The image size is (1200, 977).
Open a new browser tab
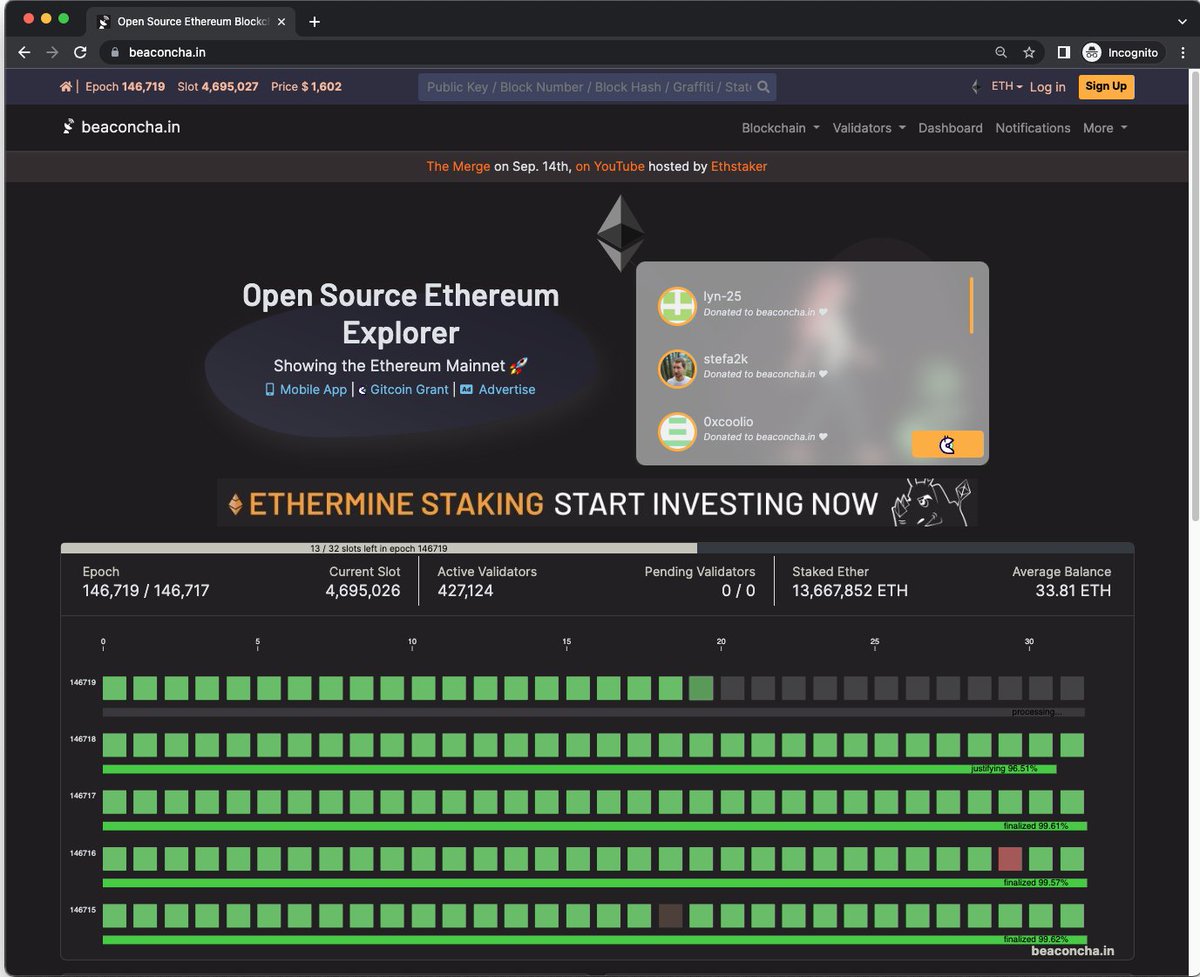315,21
